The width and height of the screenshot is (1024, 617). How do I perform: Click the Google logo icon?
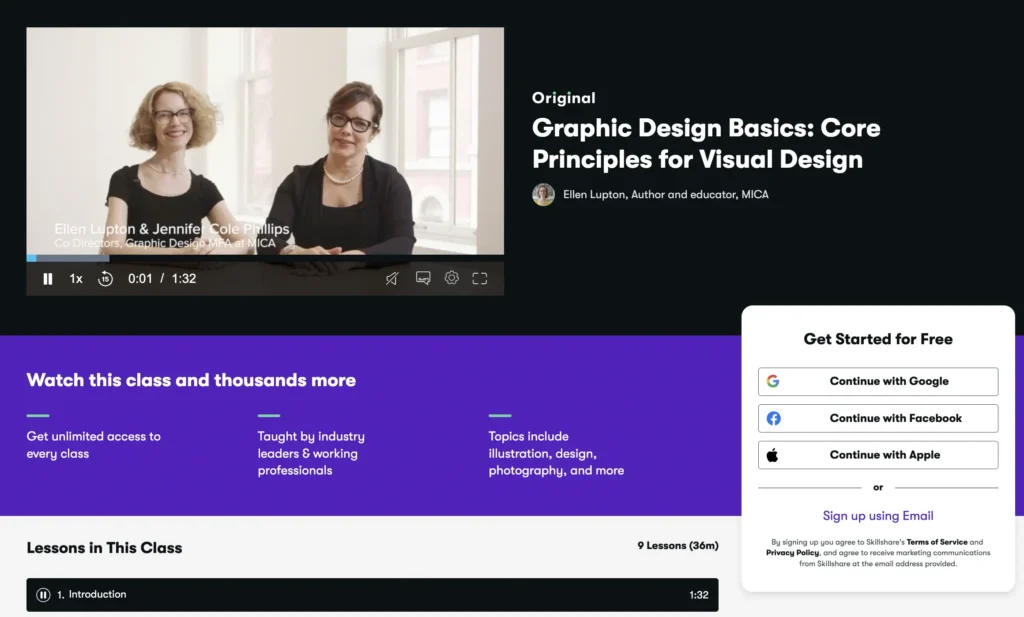773,381
